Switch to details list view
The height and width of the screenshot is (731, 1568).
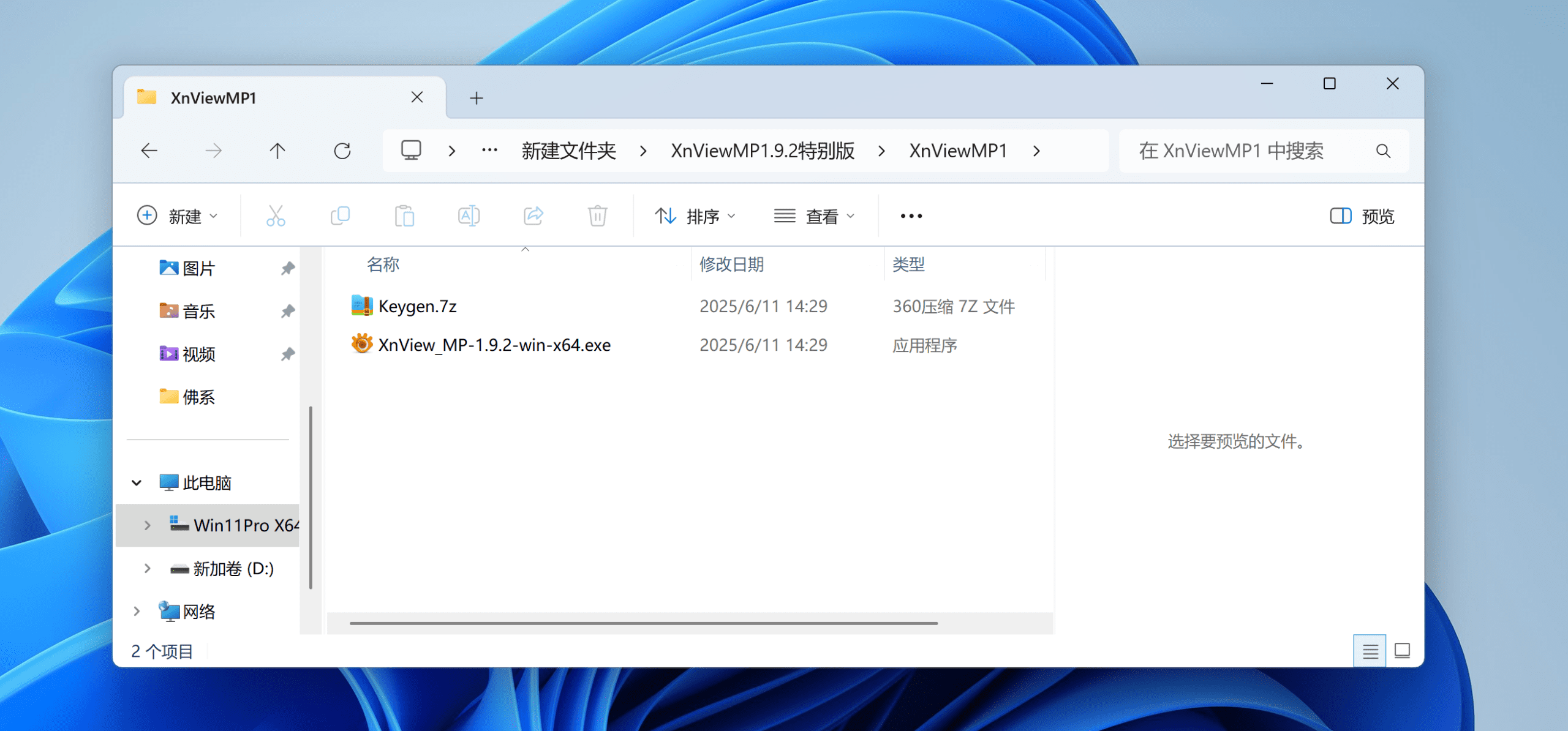click(x=1370, y=651)
